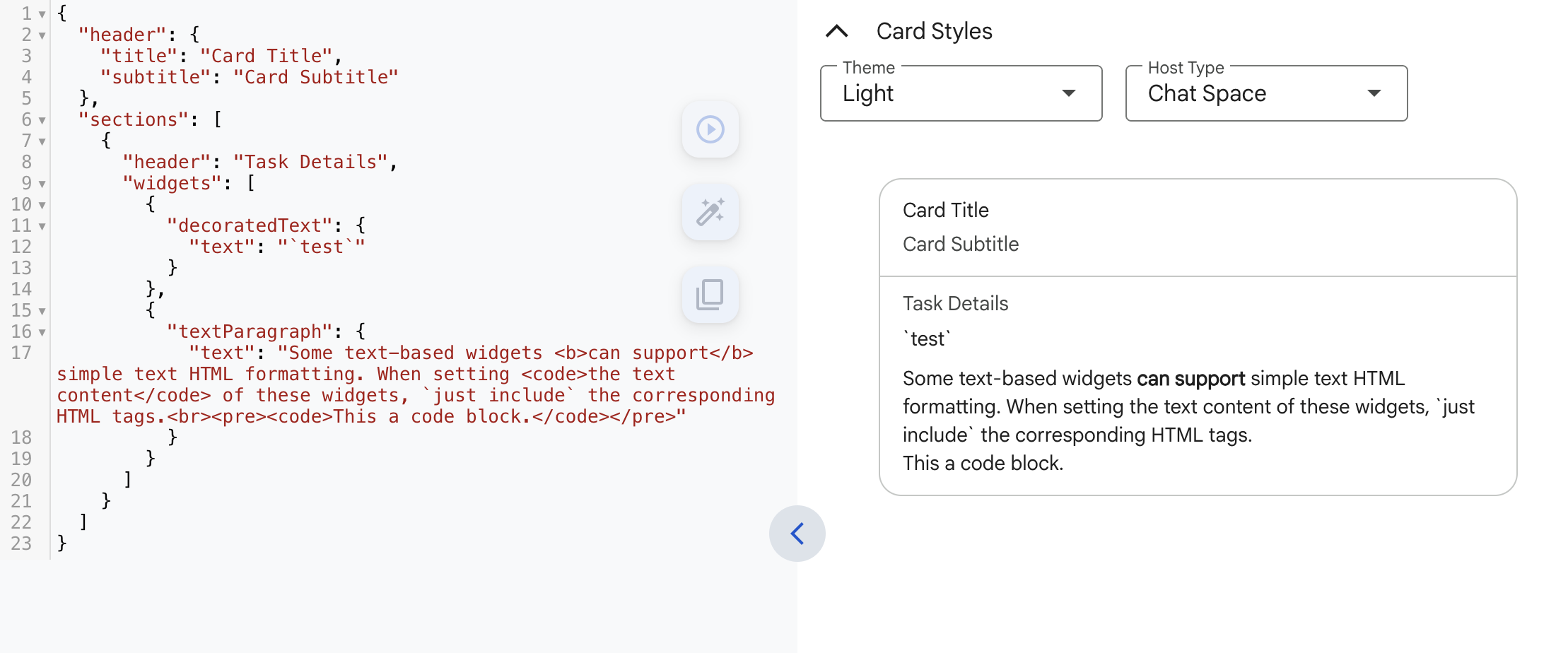Image resolution: width=1568 pixels, height=653 pixels.
Task: Fold the root object on line 1
Action: [x=42, y=14]
